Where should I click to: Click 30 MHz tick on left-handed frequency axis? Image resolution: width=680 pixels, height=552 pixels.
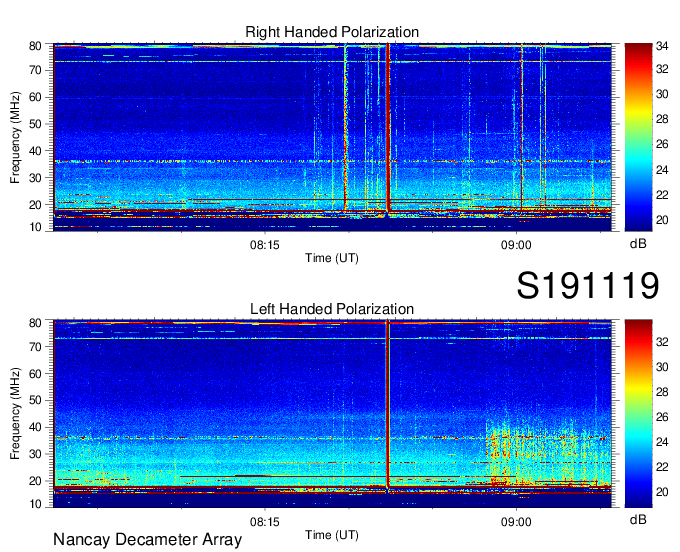[x=35, y=454]
